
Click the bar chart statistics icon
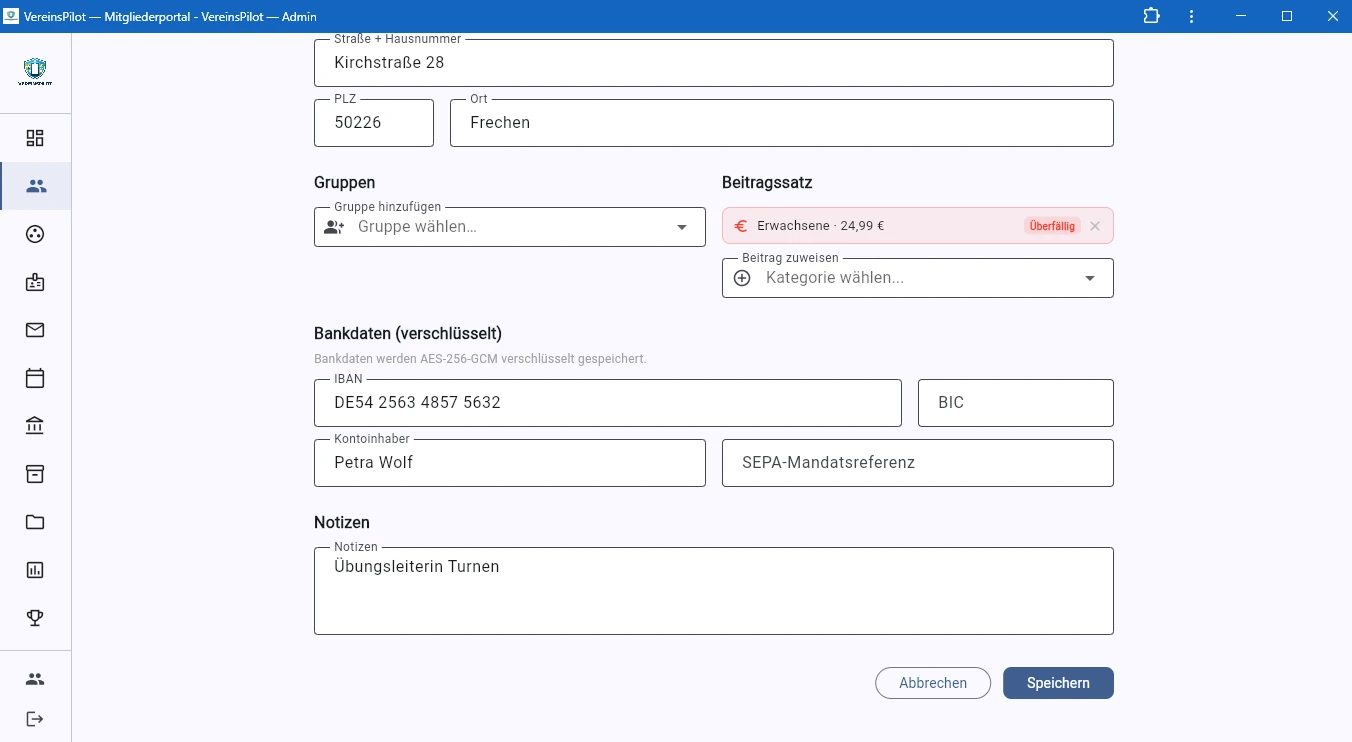pos(35,569)
